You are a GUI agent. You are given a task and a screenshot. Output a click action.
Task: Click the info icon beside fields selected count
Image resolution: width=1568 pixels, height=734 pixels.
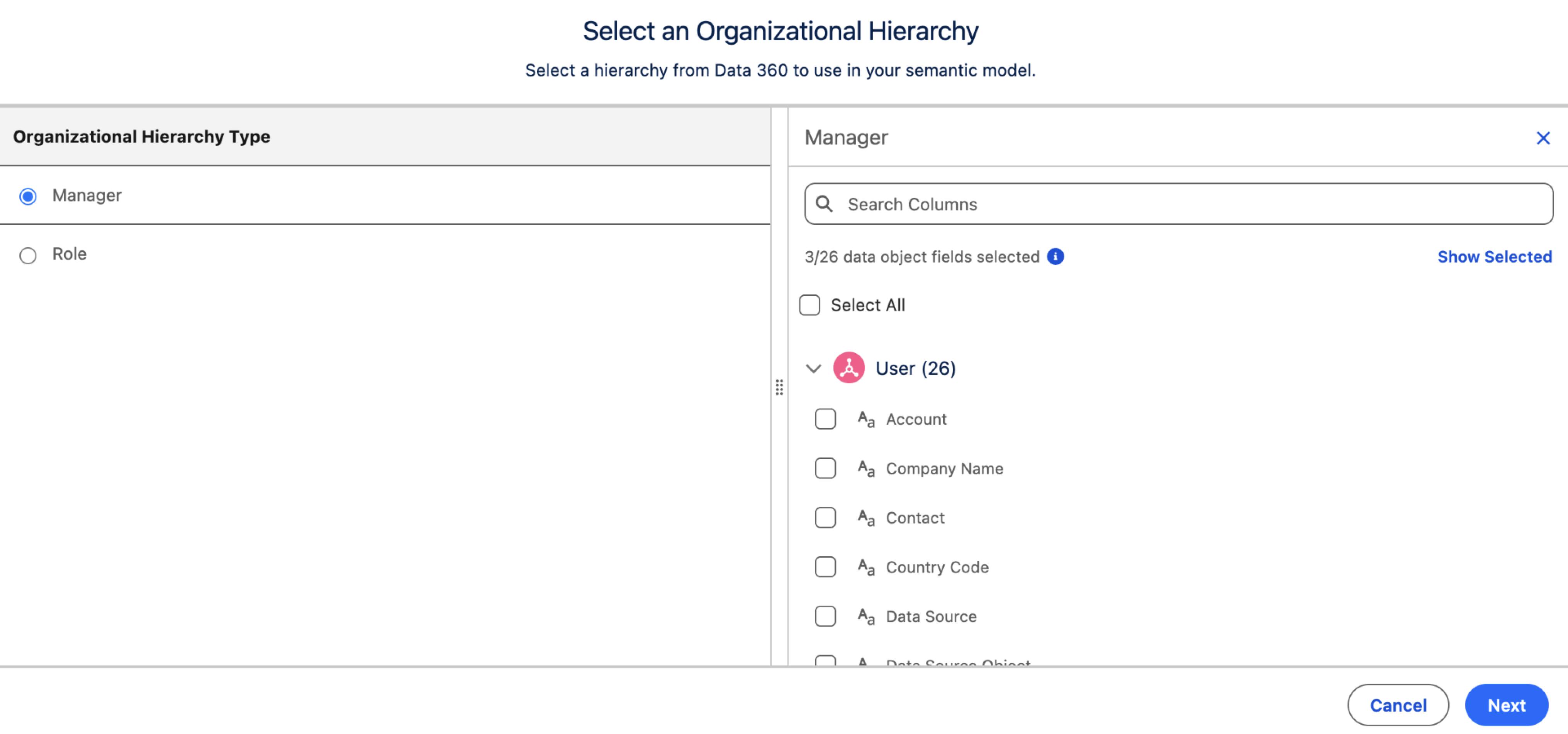pos(1055,257)
